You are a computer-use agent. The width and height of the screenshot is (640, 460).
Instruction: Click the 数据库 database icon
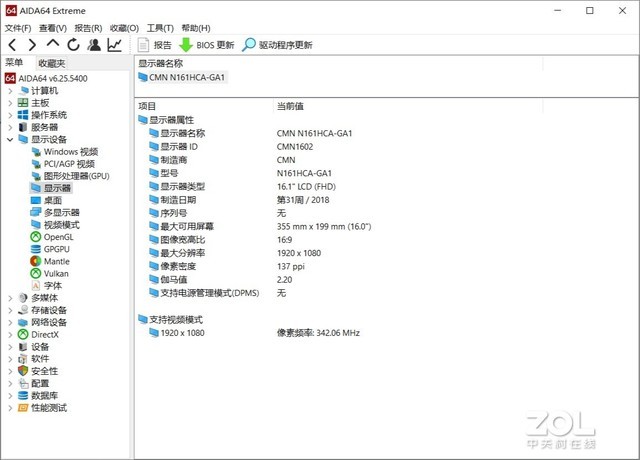(23, 396)
